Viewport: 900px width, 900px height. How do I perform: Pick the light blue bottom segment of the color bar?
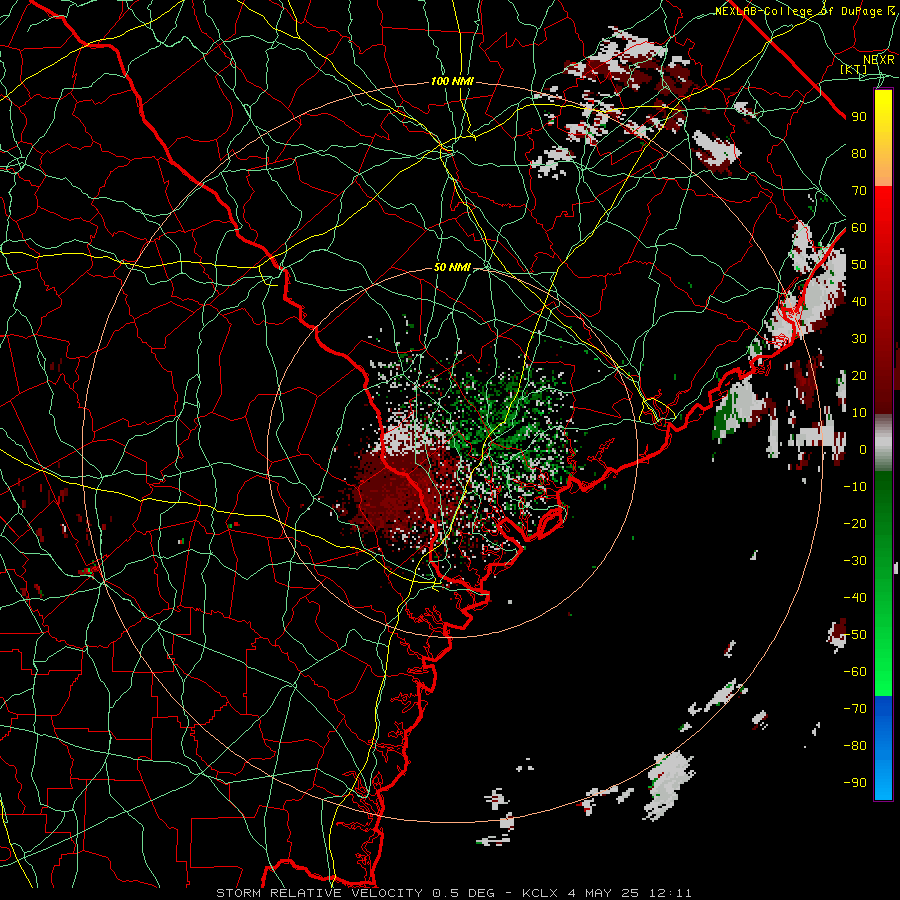tap(883, 778)
